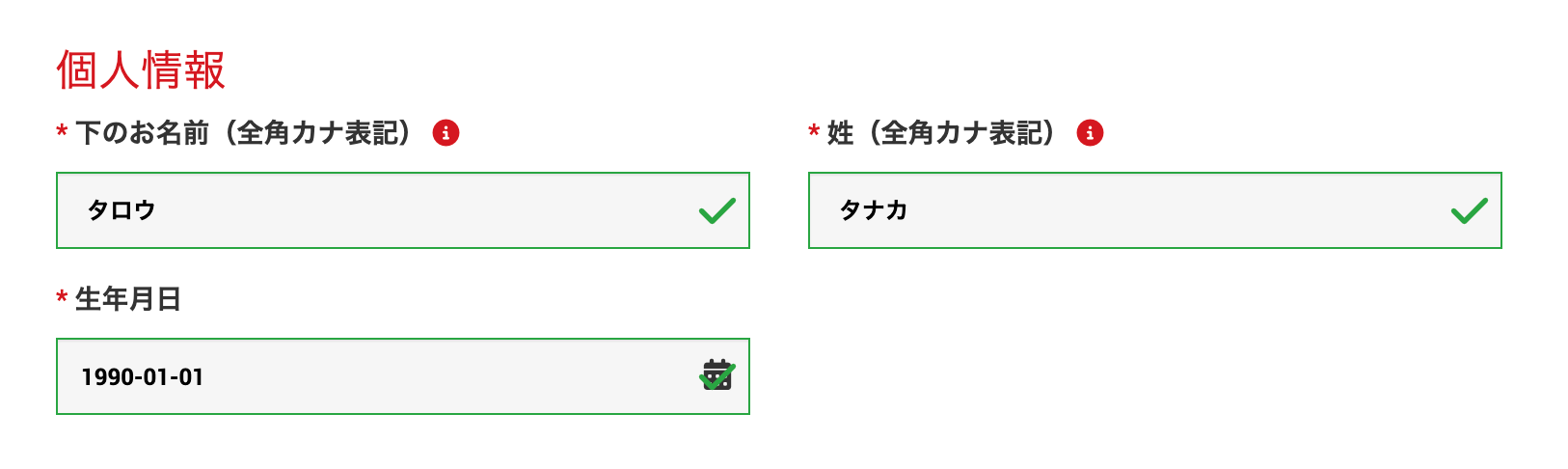Image resolution: width=1568 pixels, height=469 pixels.
Task: Place cursor after タナカ text
Action: point(909,210)
